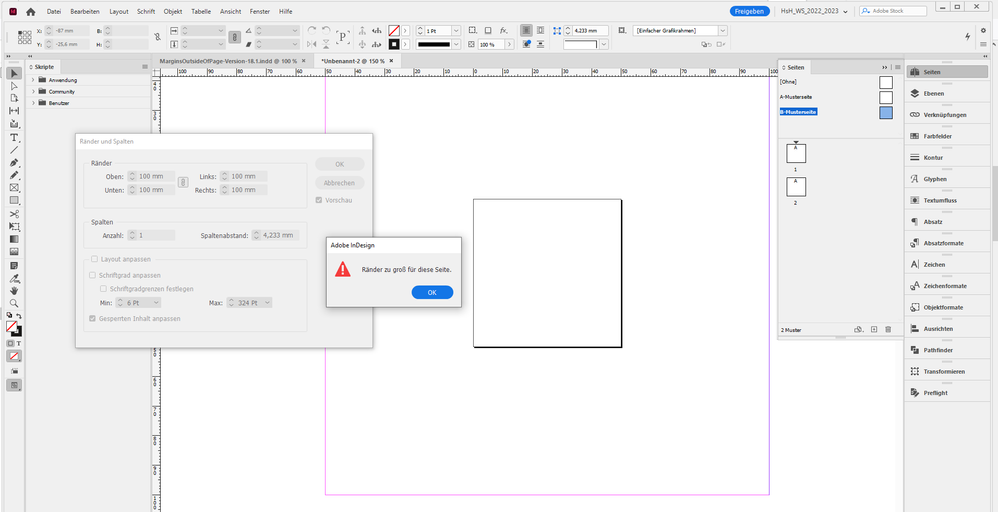
Task: Open the HsH_WS_2022_2023 workspace dropdown
Action: pos(815,11)
